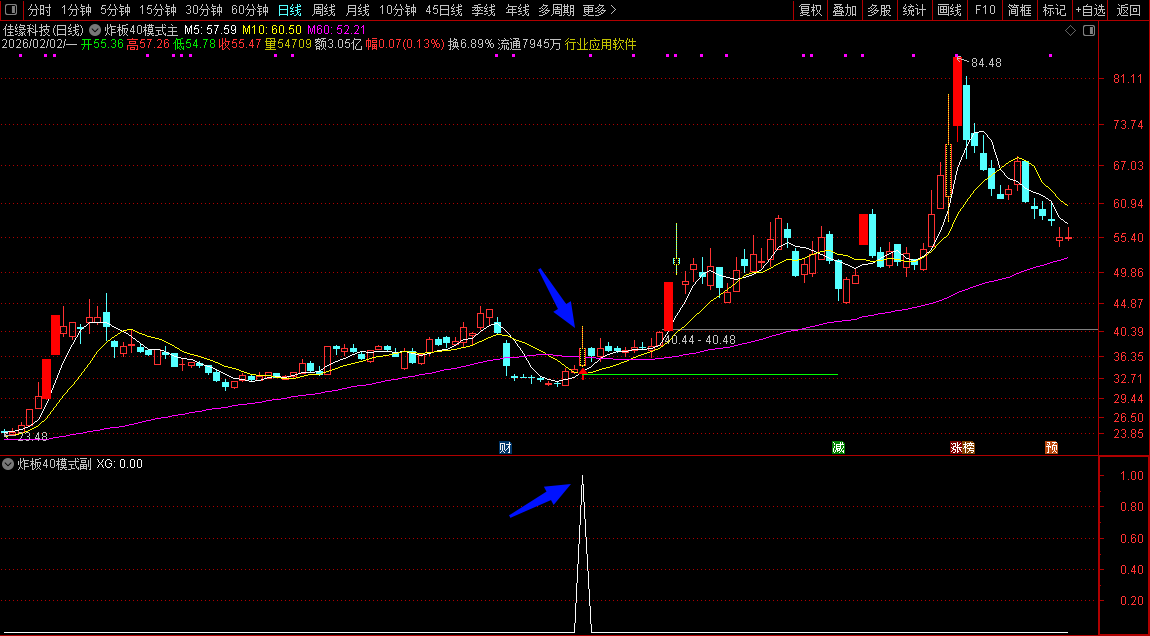Viewport: 1150px width, 636px height.
Task: Click the 收55.47 closing price value
Action: [239, 44]
